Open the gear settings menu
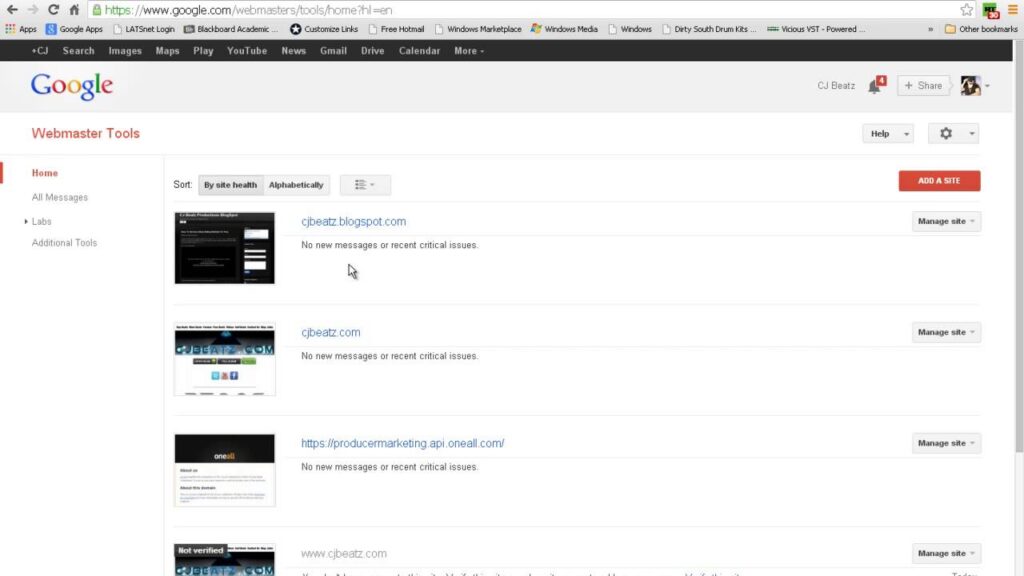 click(946, 133)
